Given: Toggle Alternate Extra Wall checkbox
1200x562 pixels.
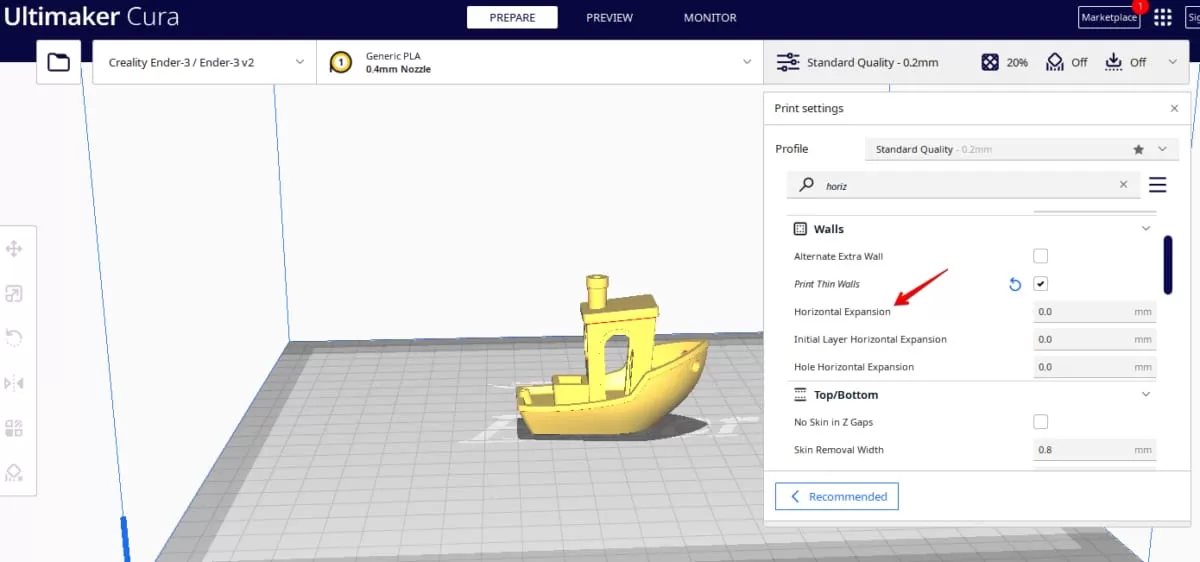Looking at the screenshot, I should 1040,256.
